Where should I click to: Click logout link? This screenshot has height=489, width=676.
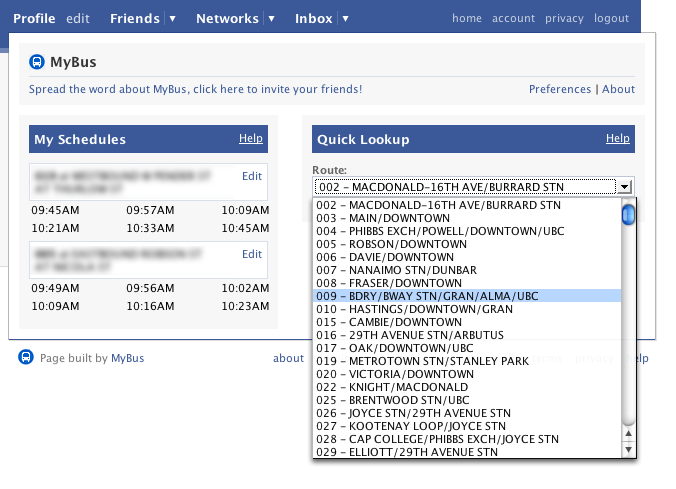pos(611,19)
